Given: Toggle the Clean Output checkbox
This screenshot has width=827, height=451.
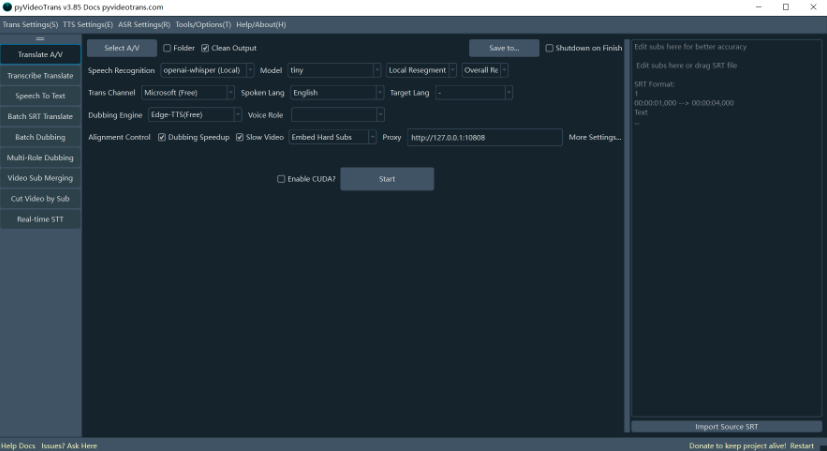Looking at the screenshot, I should (x=205, y=48).
